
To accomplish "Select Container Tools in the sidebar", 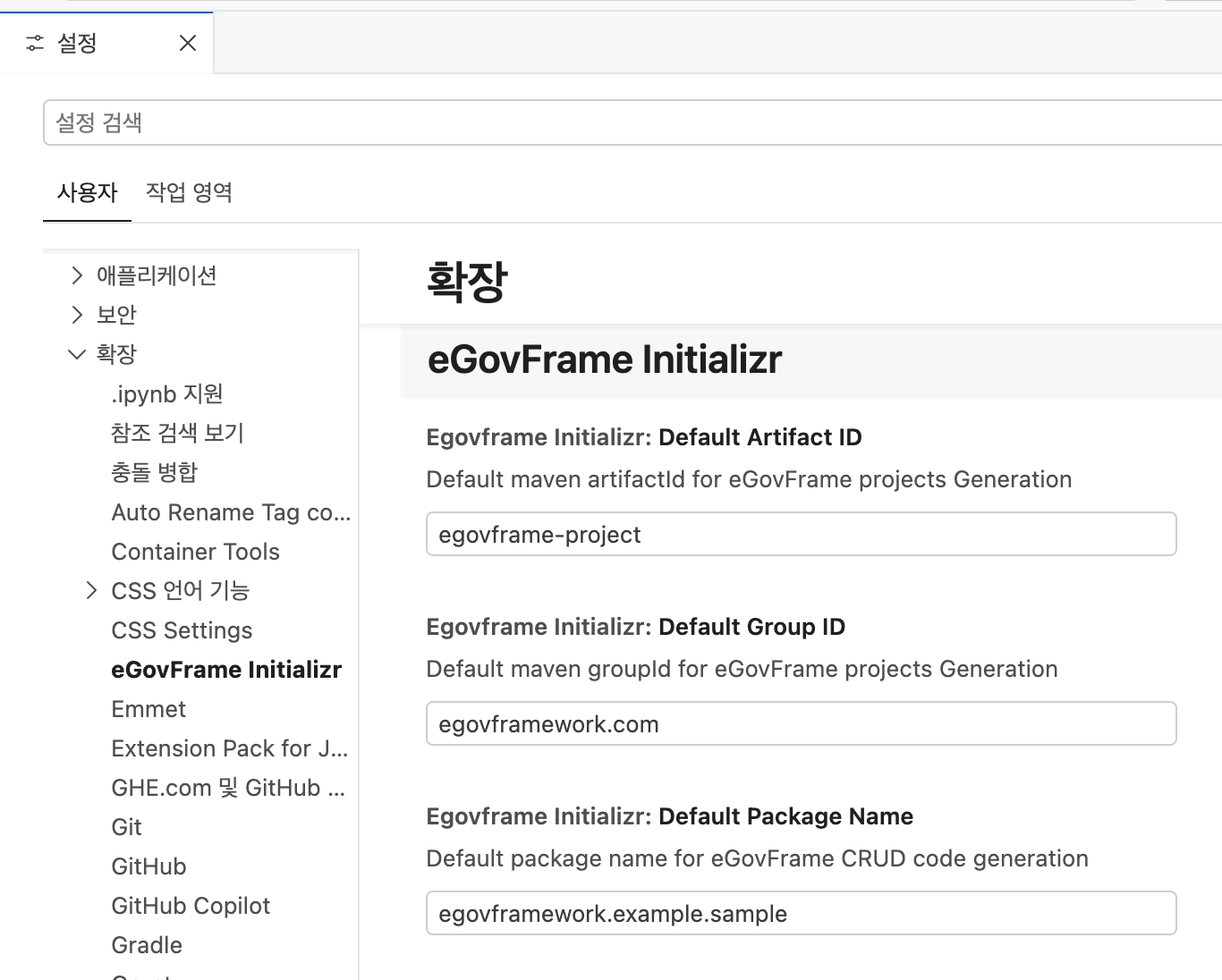I will pyautogui.click(x=195, y=551).
